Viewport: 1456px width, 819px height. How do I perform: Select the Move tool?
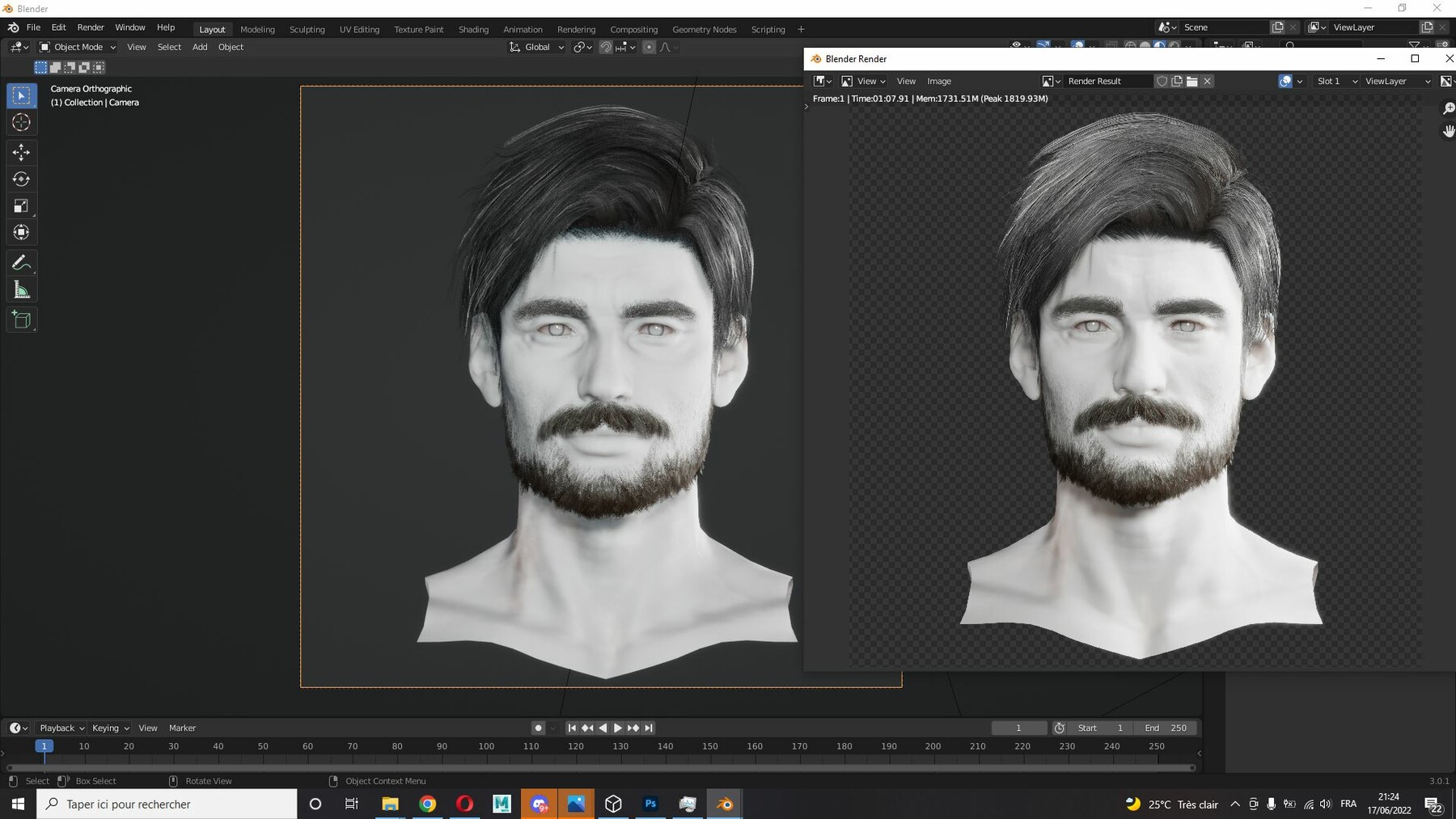(x=22, y=152)
